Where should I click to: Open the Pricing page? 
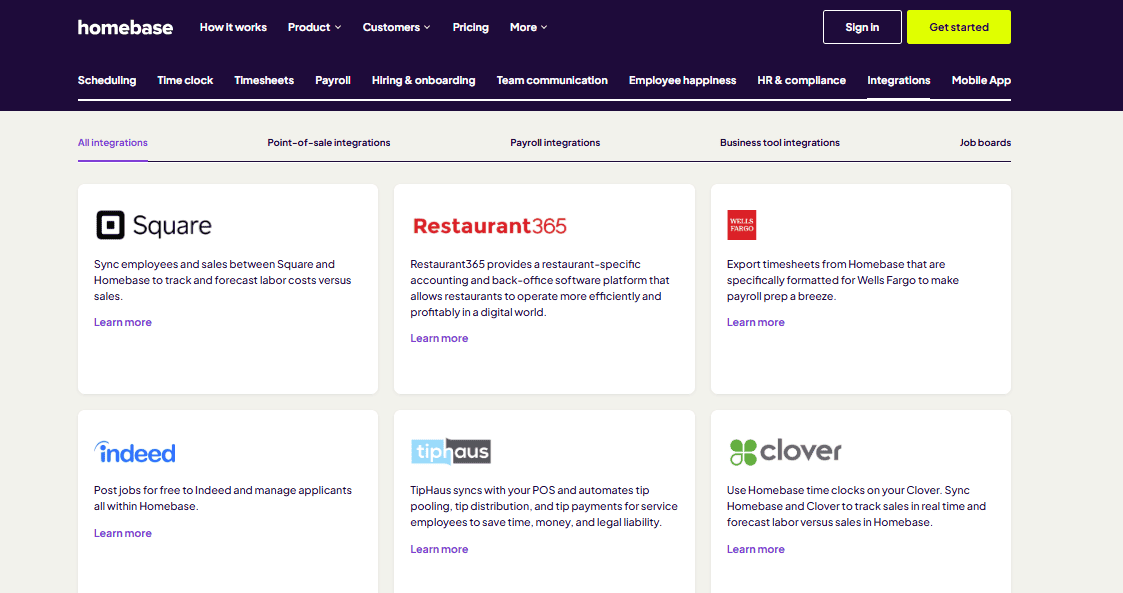(x=471, y=27)
